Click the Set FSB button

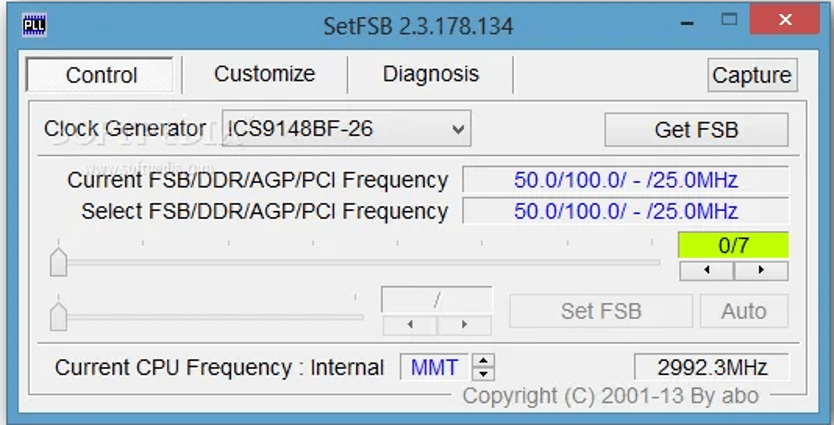pos(600,311)
